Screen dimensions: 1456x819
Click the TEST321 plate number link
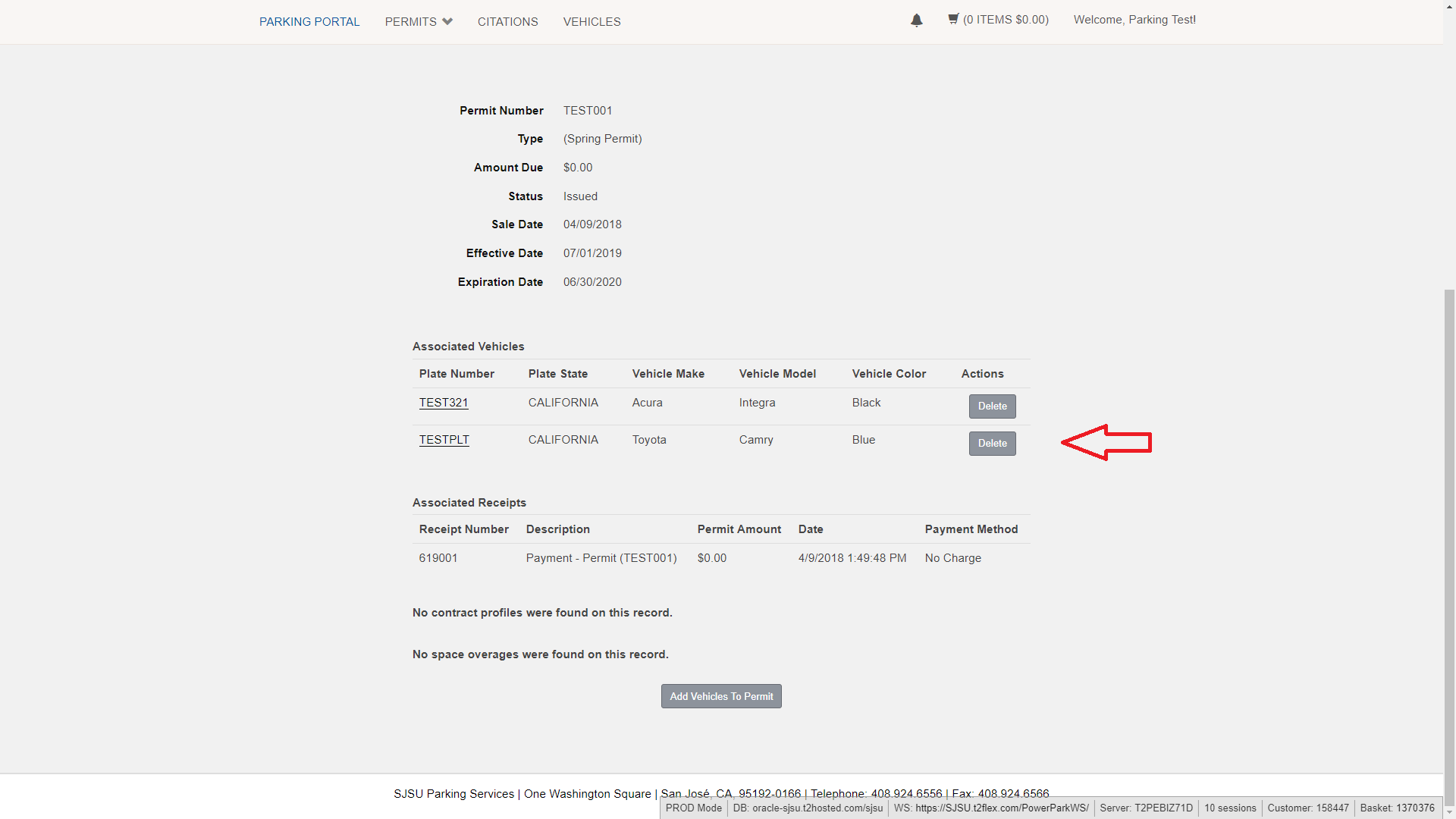443,402
